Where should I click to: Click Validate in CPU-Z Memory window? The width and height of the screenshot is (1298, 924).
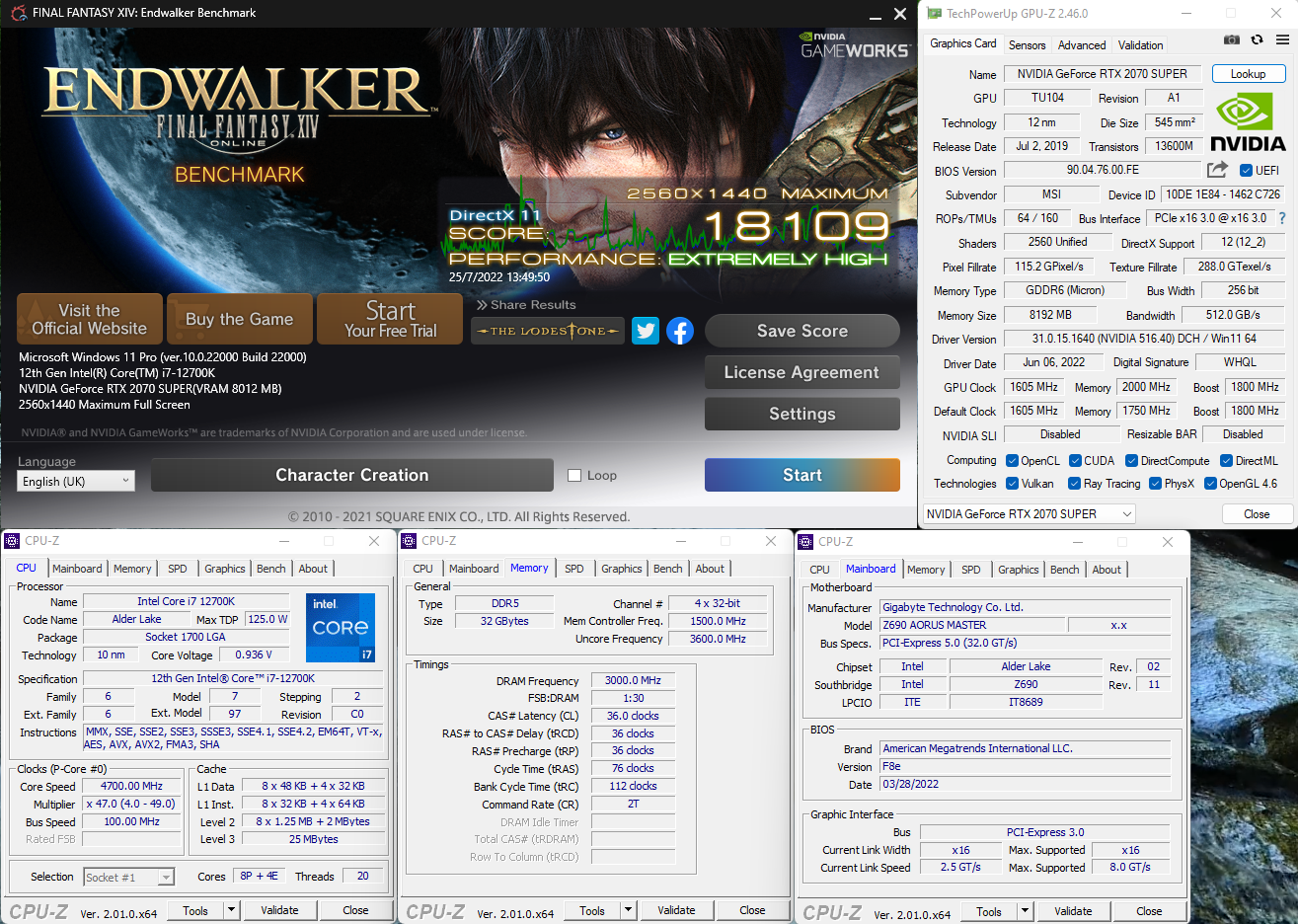[677, 910]
